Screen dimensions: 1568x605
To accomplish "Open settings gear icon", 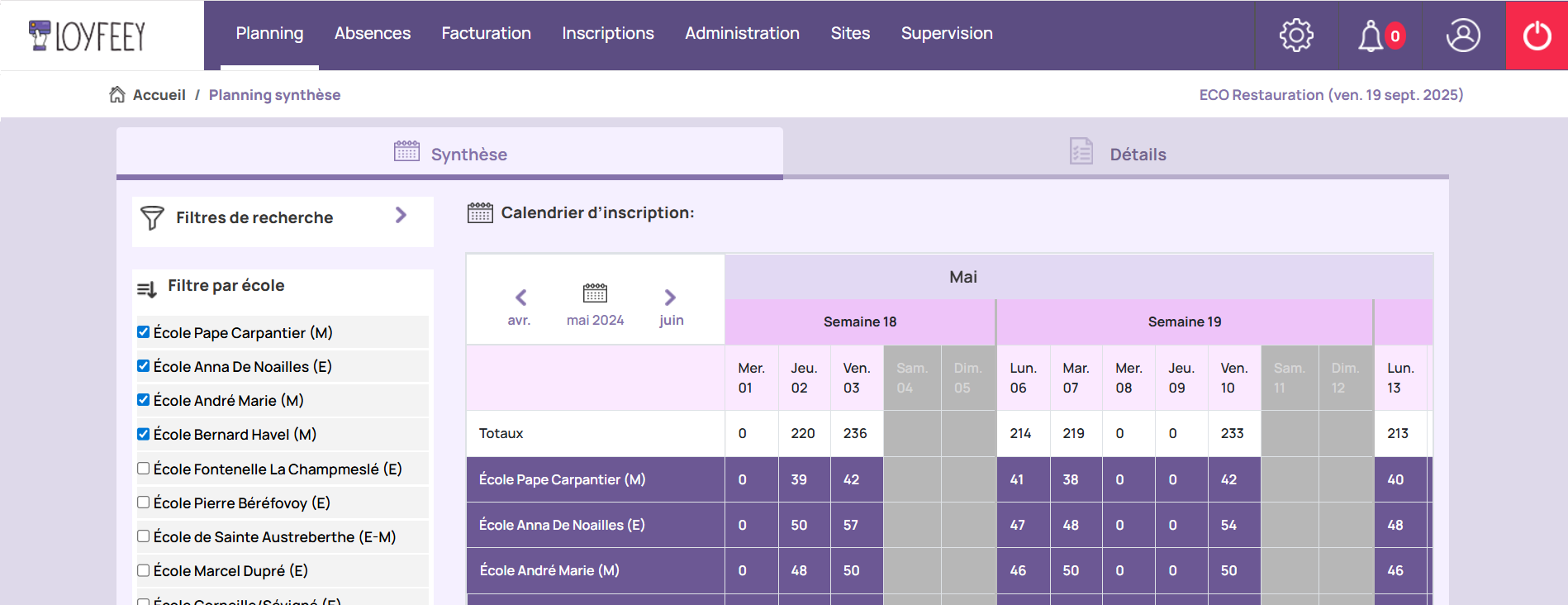I will (1295, 36).
